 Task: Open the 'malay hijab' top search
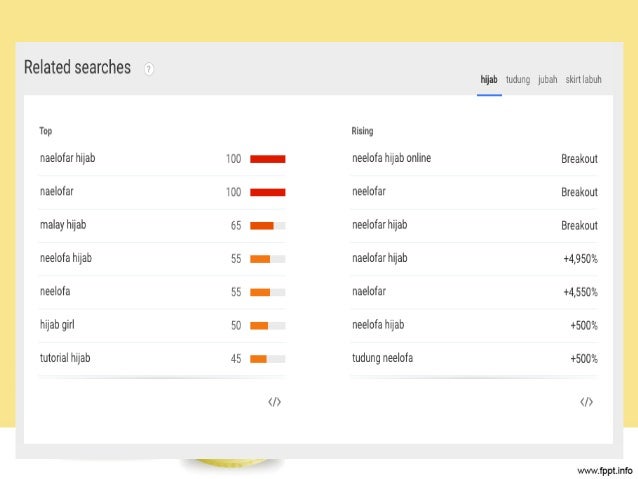63,225
